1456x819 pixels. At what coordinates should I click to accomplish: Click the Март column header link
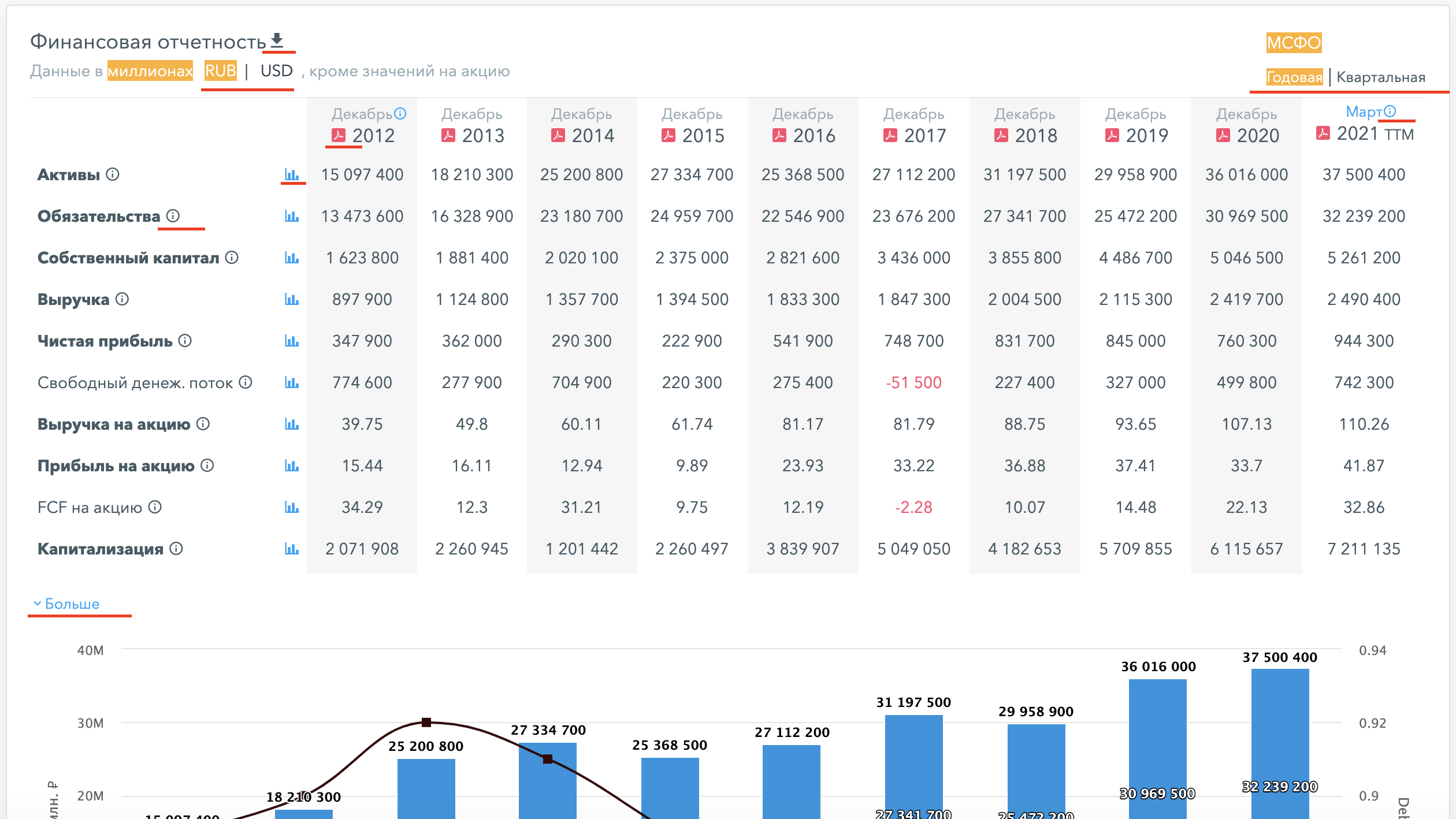1364,111
